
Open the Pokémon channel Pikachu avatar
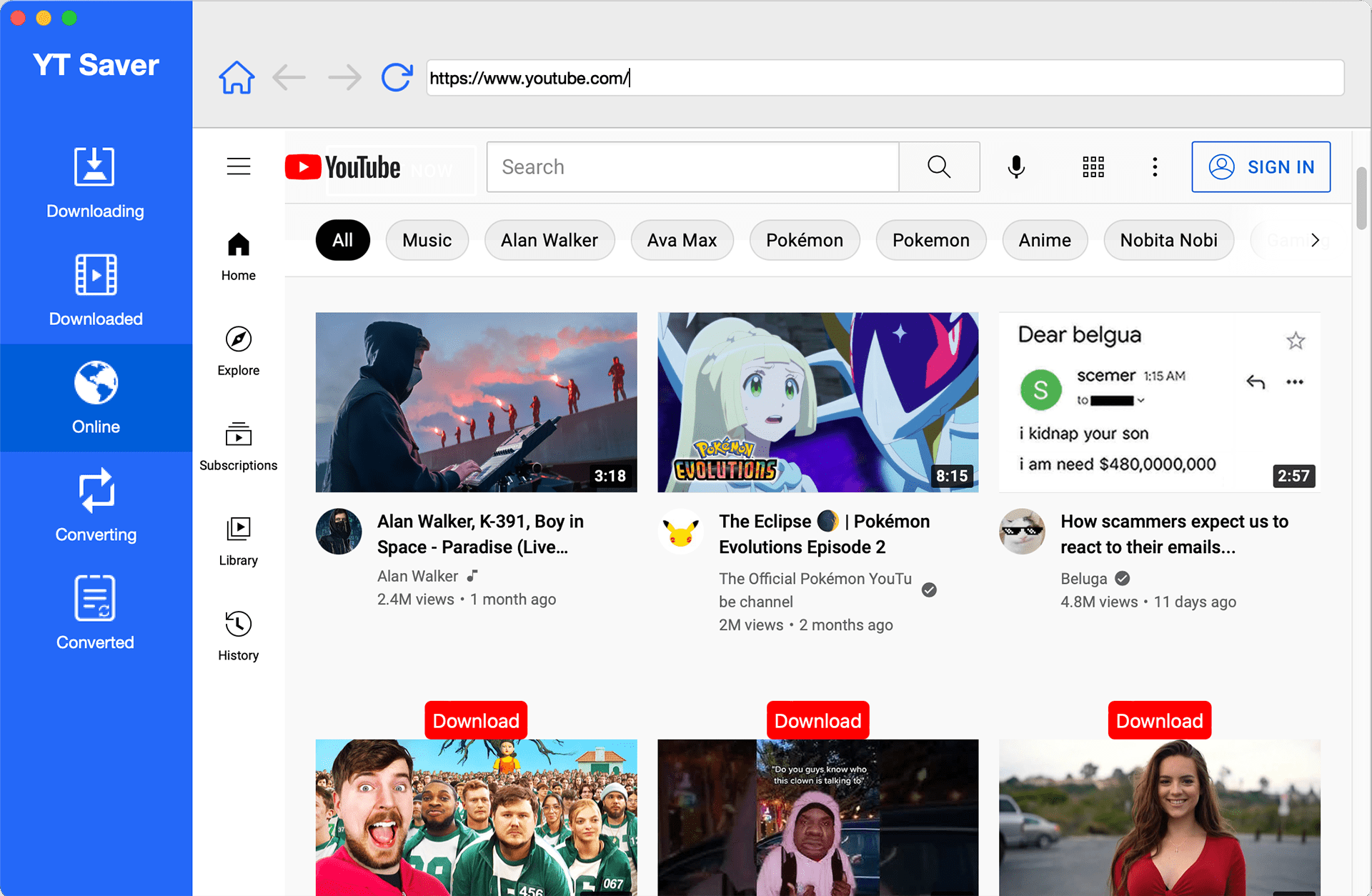[680, 532]
